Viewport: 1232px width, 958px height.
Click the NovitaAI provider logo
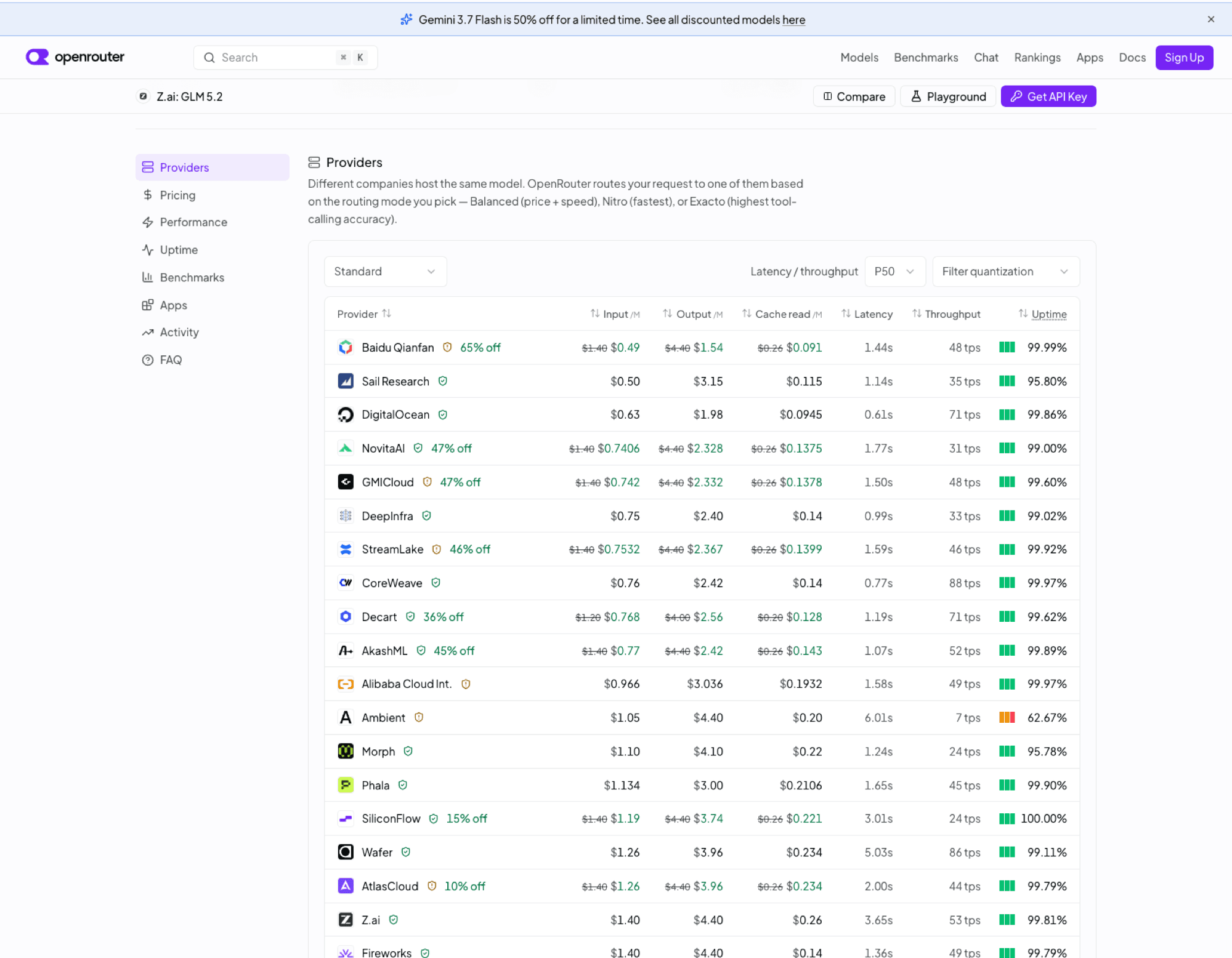pos(346,448)
